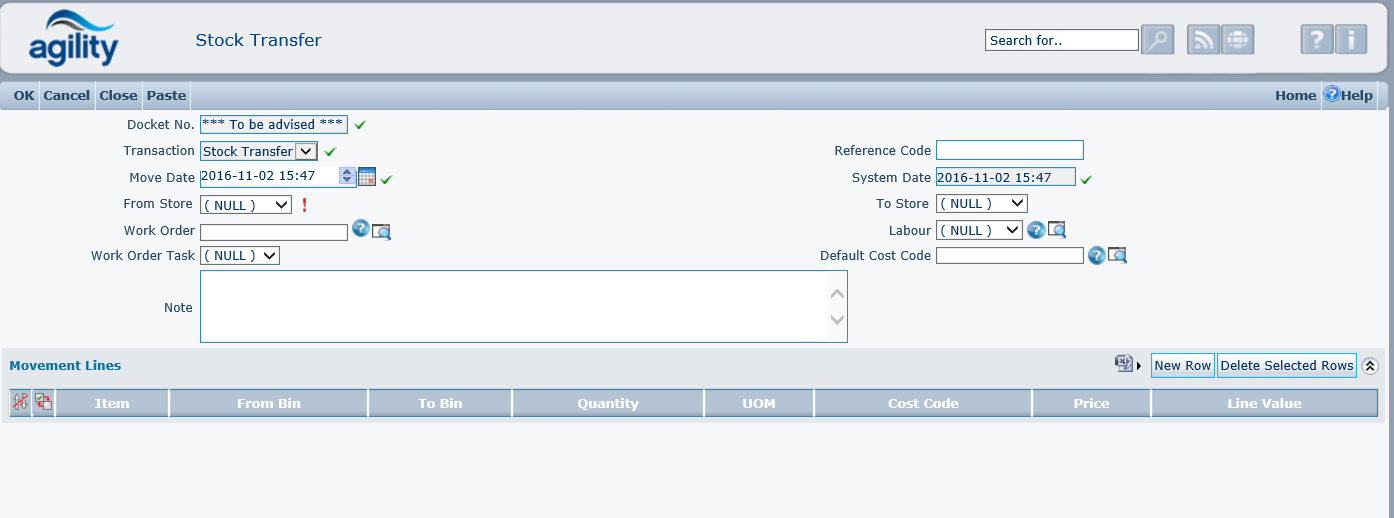Click the Delete Selected Rows button
The width and height of the screenshot is (1394, 518).
1286,366
